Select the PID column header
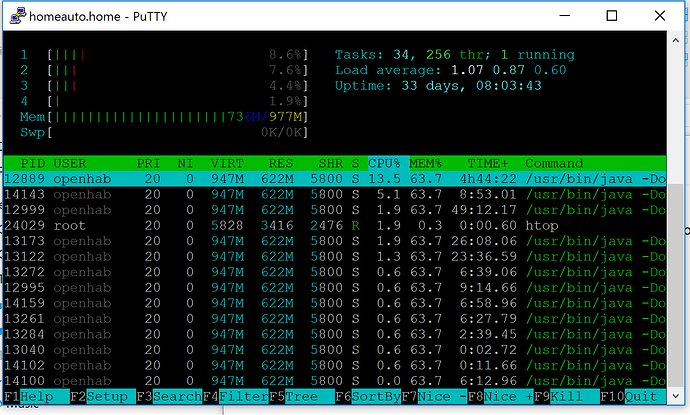Screen dimensions: 690x415 pyautogui.click(x=31, y=162)
